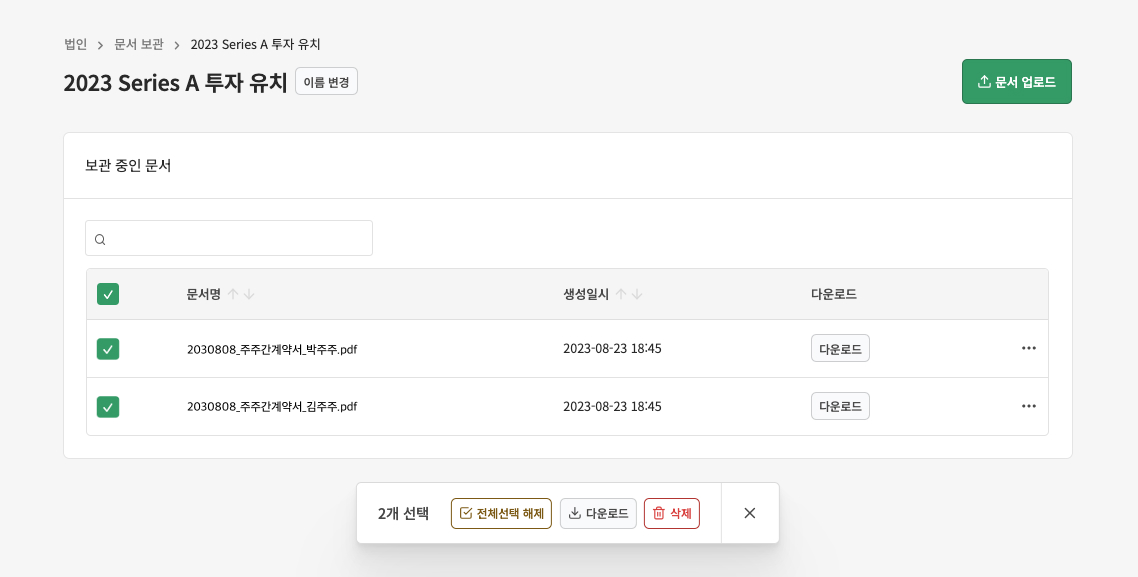Click the magnifier icon in the search box

[x=100, y=238]
